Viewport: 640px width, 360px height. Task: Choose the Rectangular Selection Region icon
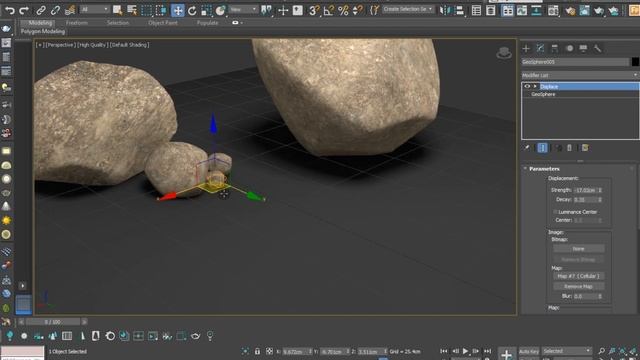[146, 10]
